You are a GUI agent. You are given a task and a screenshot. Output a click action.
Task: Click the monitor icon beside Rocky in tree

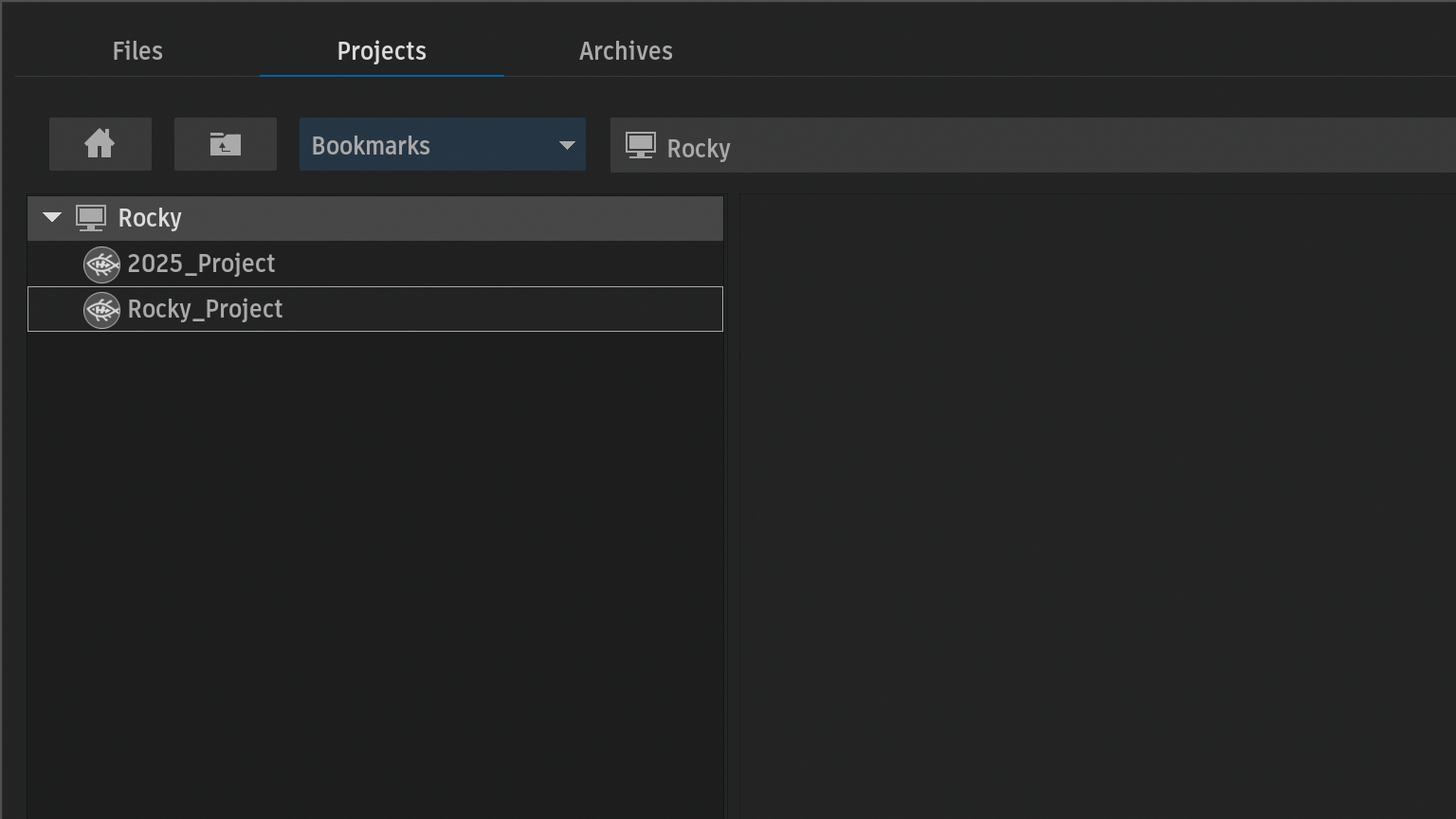click(x=91, y=218)
